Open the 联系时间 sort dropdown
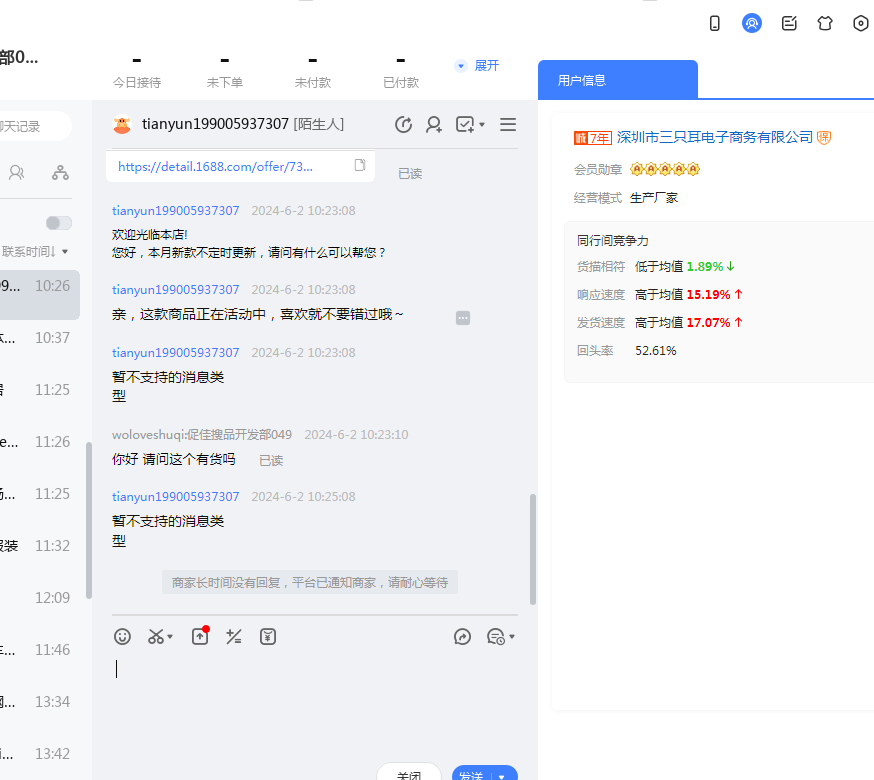This screenshot has height=780, width=874. pos(36,251)
